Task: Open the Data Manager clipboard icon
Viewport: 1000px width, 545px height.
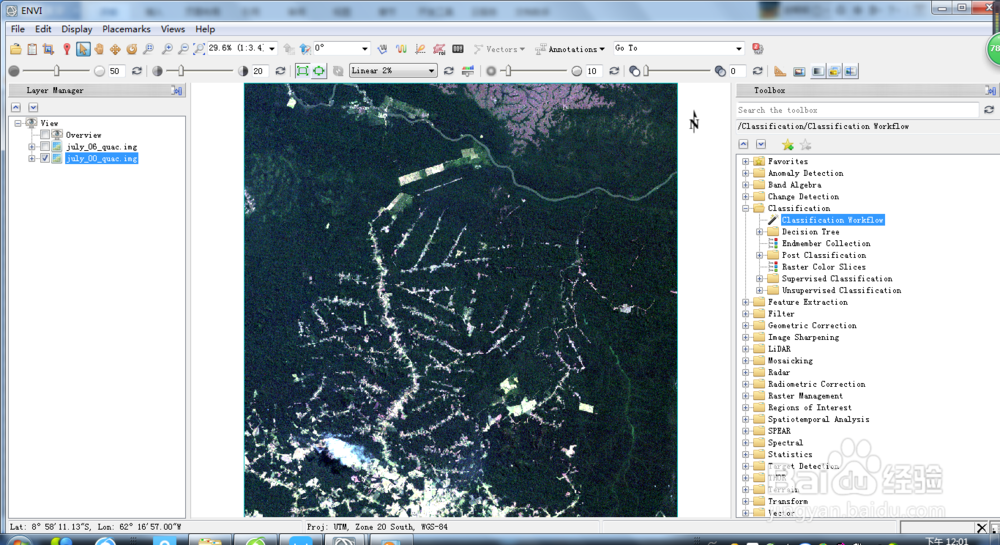Action: point(32,49)
